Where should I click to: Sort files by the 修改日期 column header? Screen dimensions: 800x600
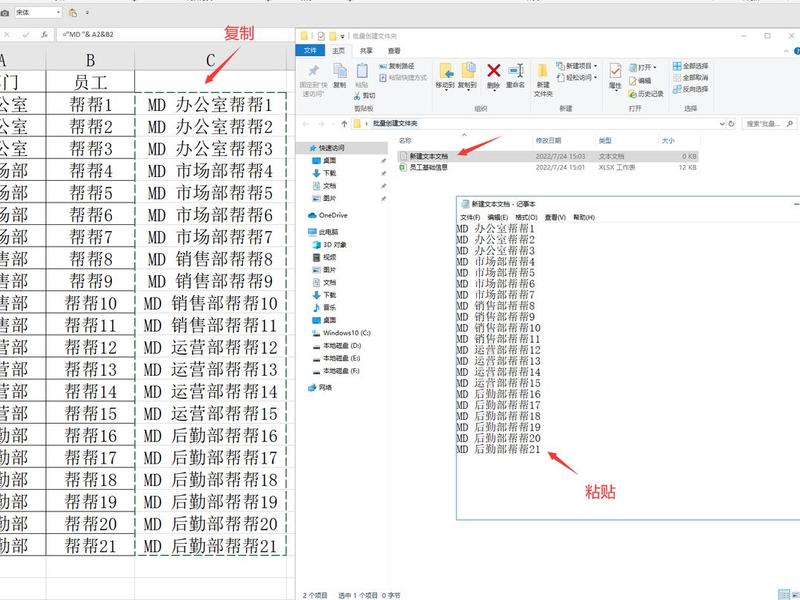548,140
